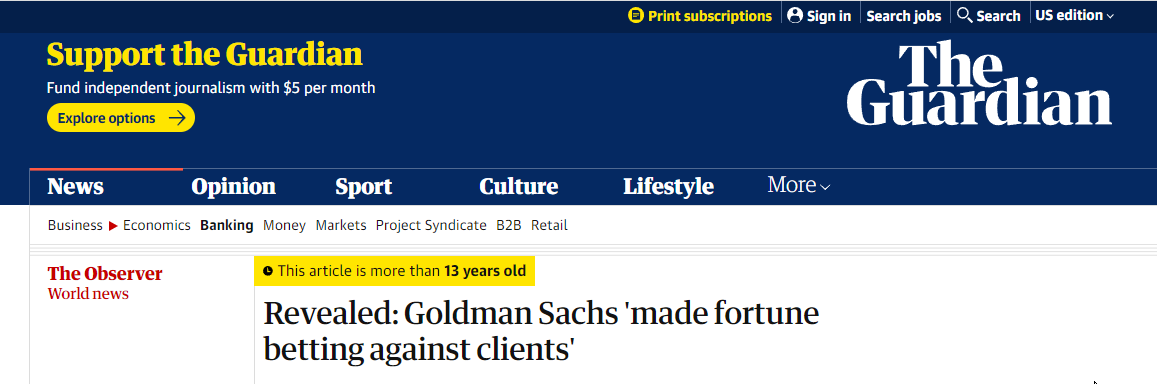This screenshot has height=384, width=1157.
Task: Click the Search magnifying glass icon
Action: tap(964, 15)
